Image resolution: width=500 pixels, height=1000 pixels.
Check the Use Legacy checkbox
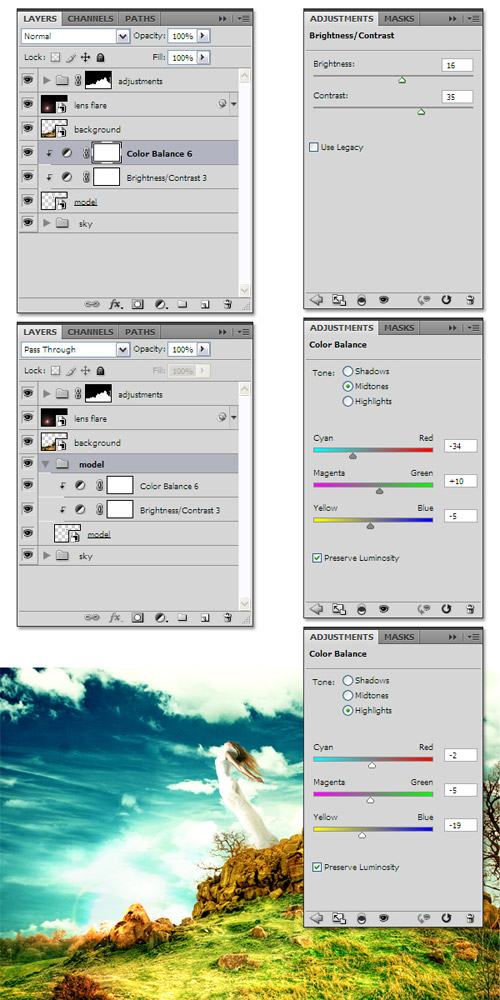tap(314, 147)
